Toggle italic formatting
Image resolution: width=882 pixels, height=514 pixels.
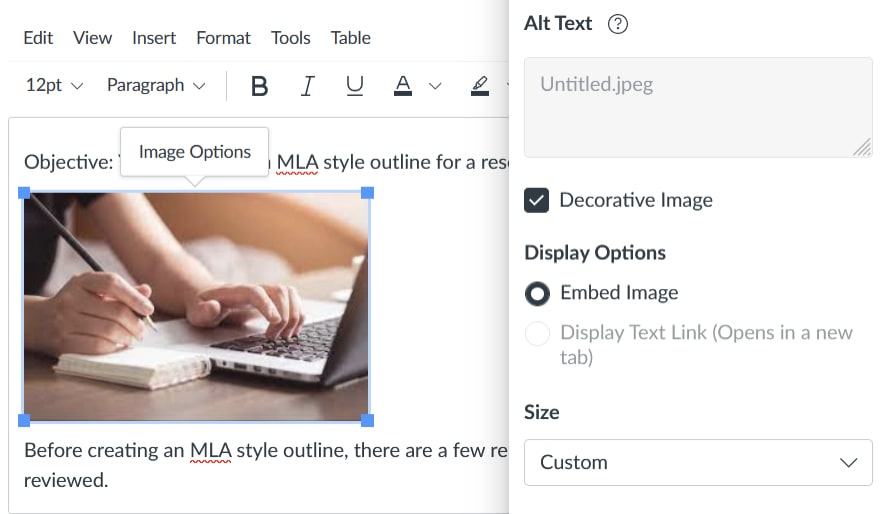[307, 86]
